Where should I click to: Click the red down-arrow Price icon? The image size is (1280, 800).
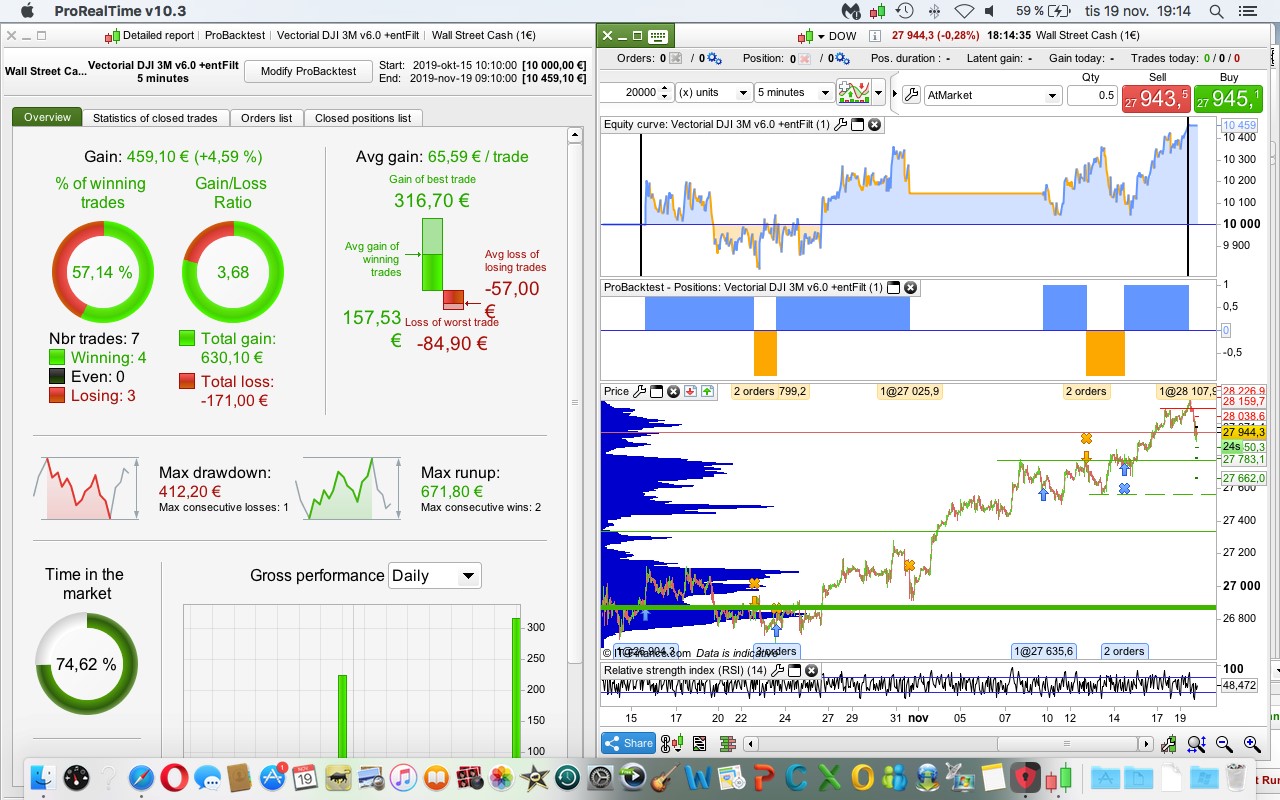click(x=691, y=391)
